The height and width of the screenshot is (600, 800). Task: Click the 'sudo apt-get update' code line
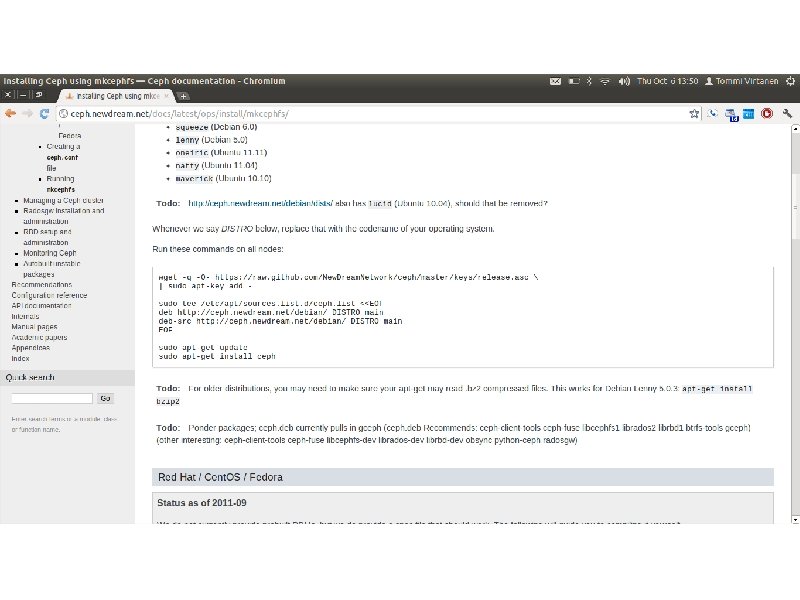click(x=203, y=347)
